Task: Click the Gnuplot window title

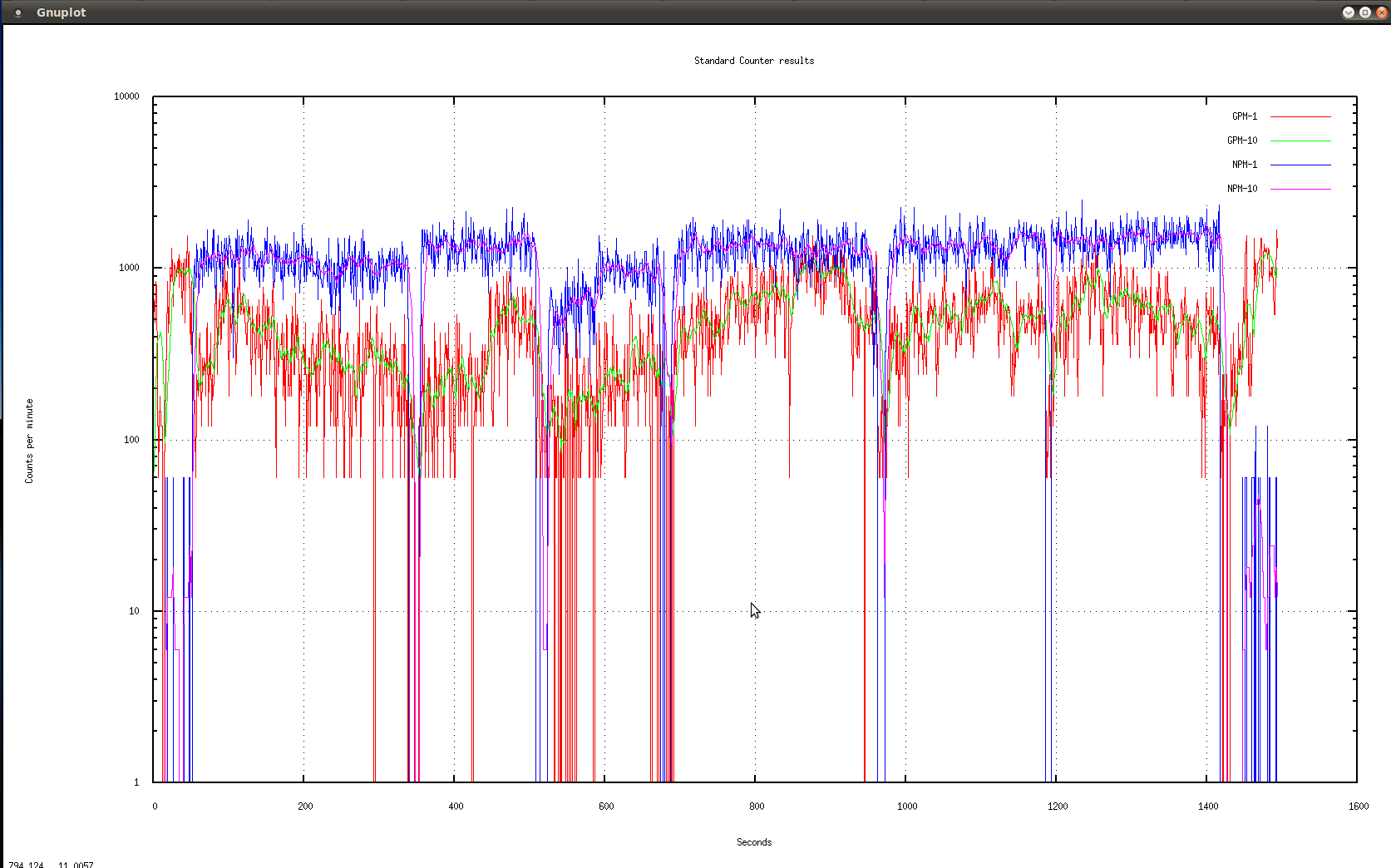Action: [x=61, y=12]
